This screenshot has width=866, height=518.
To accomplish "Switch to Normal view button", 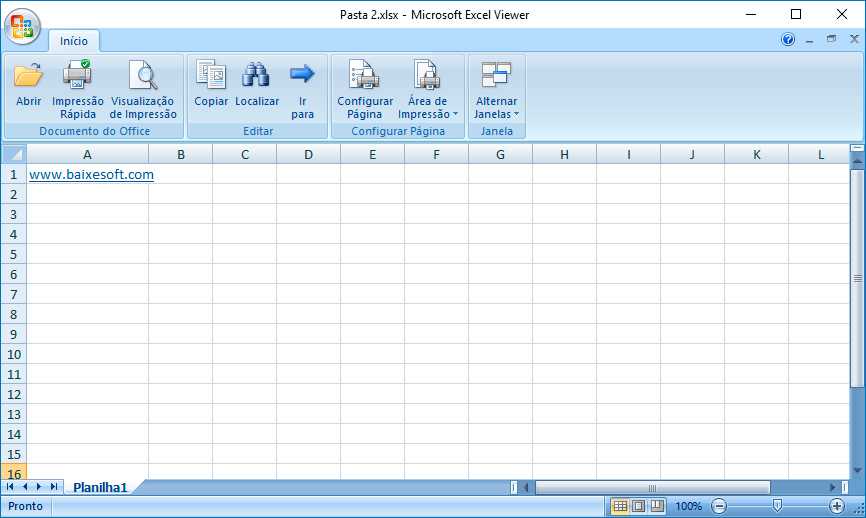I will (x=620, y=506).
